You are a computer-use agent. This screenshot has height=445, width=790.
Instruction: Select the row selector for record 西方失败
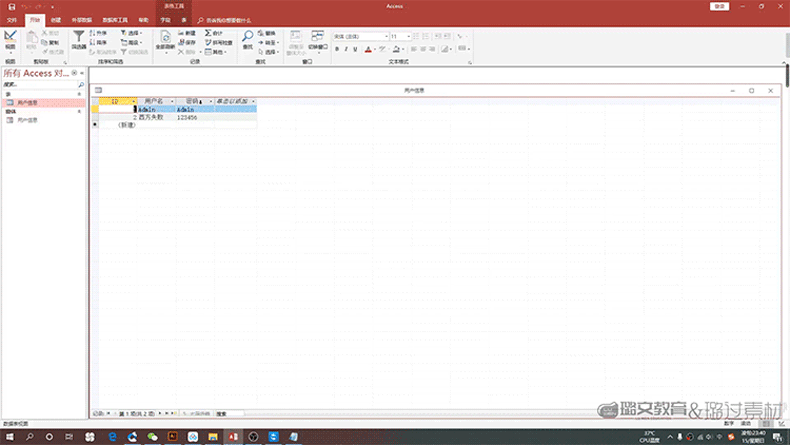click(x=95, y=117)
